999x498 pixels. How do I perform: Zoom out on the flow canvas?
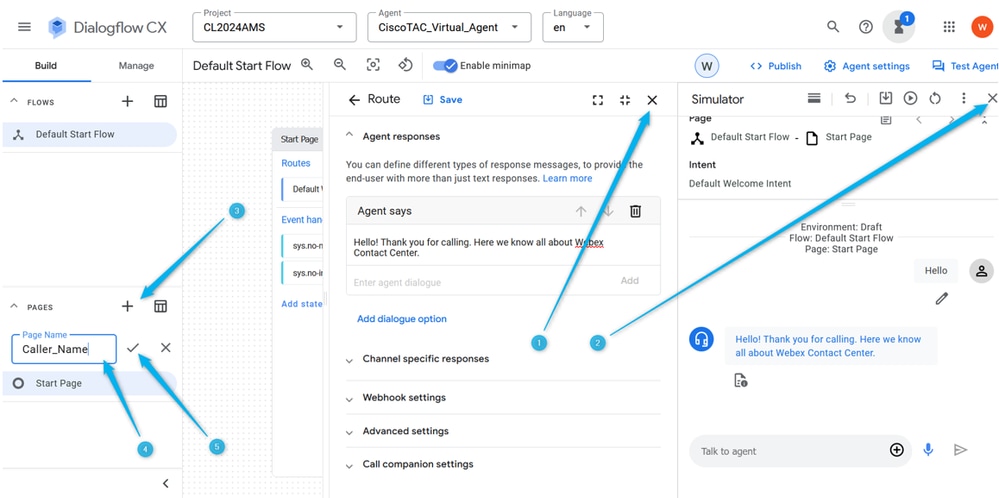tap(340, 64)
